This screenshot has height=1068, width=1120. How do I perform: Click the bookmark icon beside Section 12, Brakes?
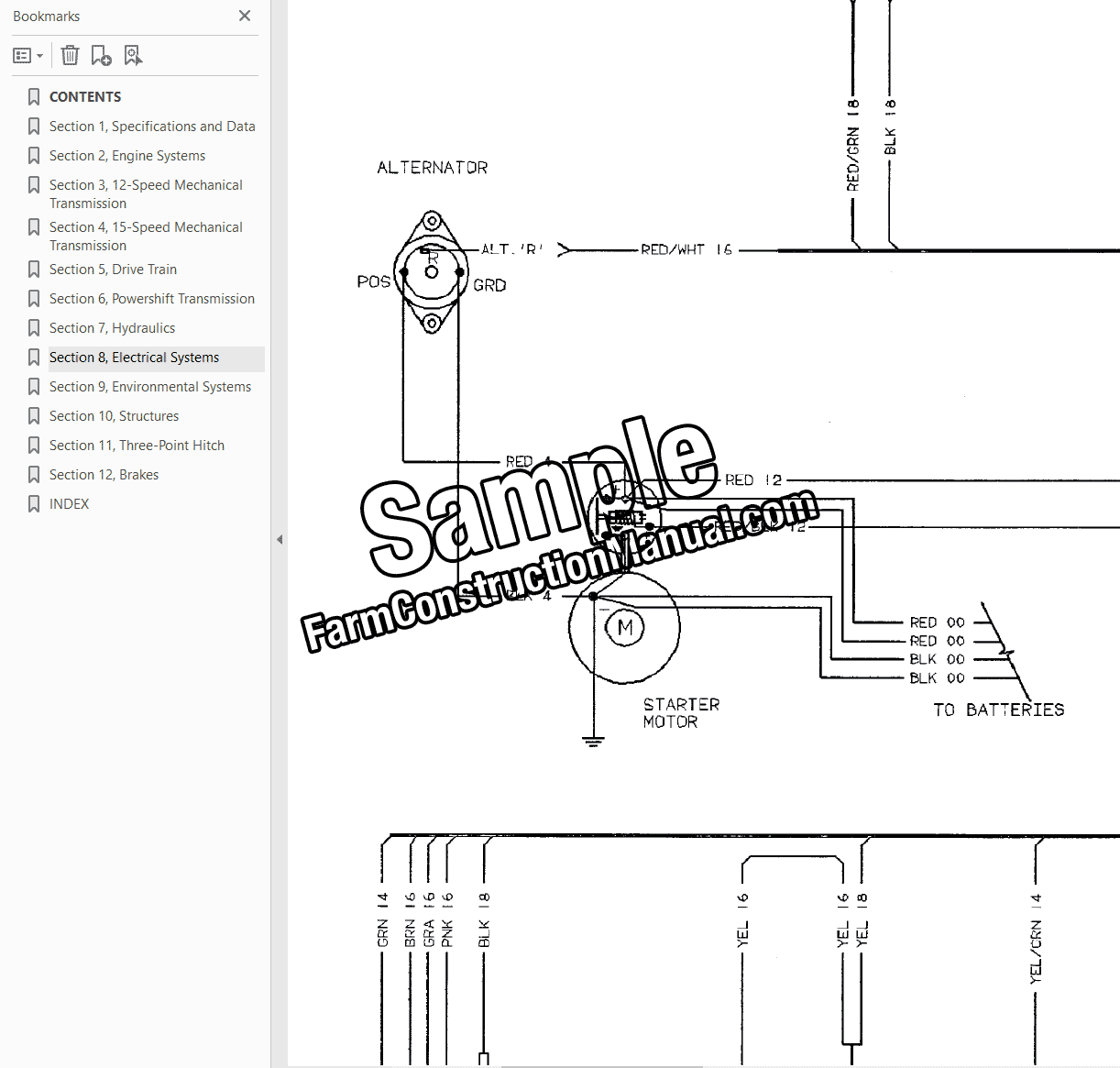point(34,475)
